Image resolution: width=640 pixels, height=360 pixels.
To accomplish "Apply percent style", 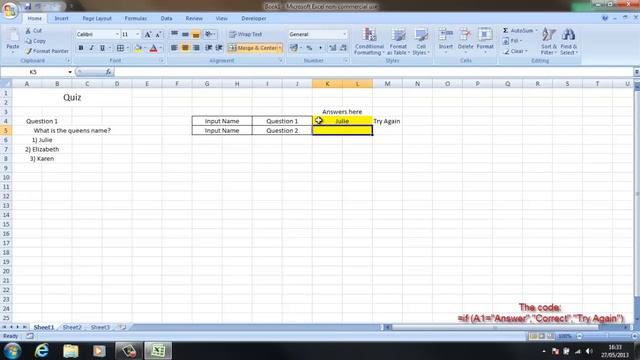I will (x=309, y=48).
